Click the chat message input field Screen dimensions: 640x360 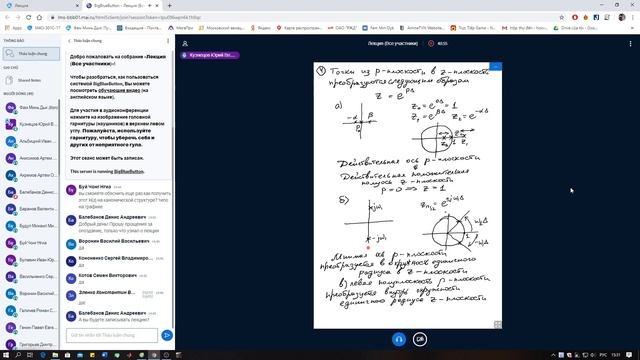coord(112,335)
